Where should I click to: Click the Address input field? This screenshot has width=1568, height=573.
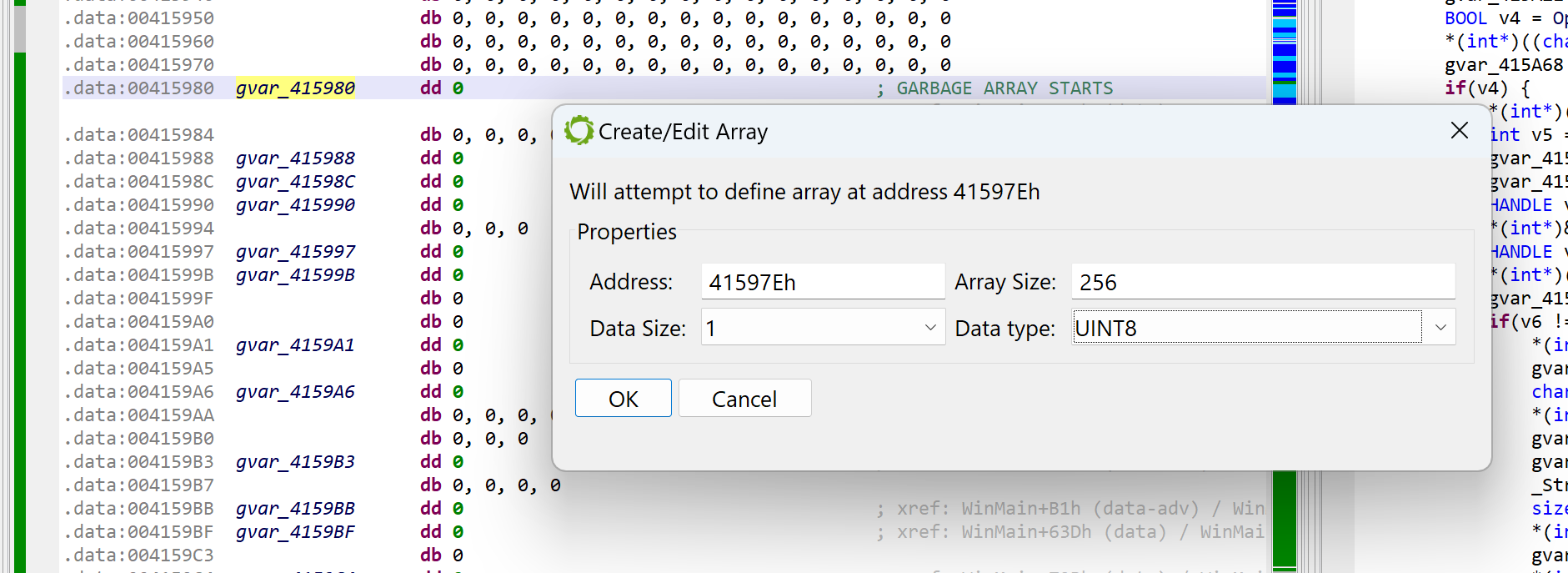point(823,282)
